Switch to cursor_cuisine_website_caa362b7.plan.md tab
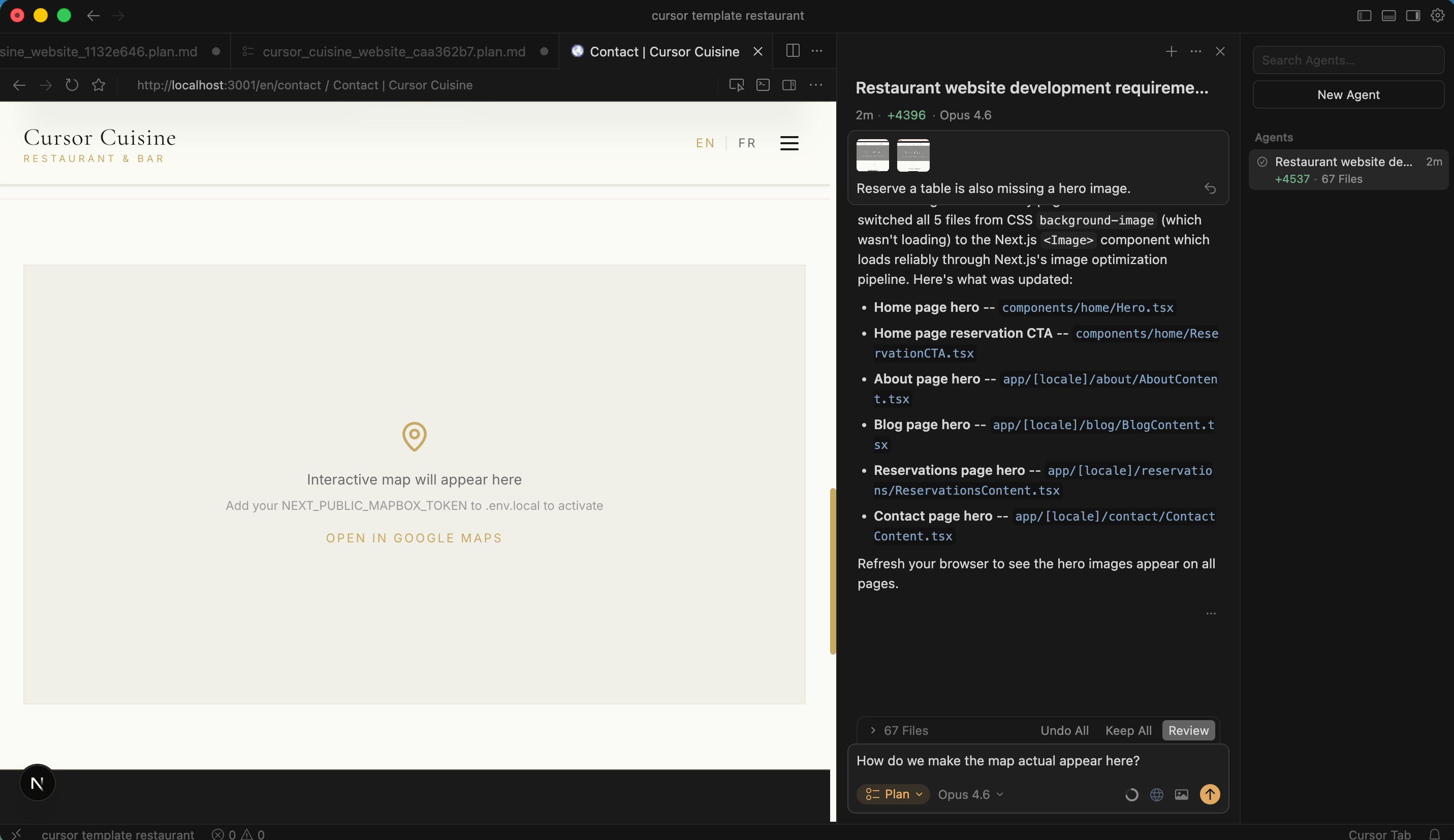 coord(394,52)
